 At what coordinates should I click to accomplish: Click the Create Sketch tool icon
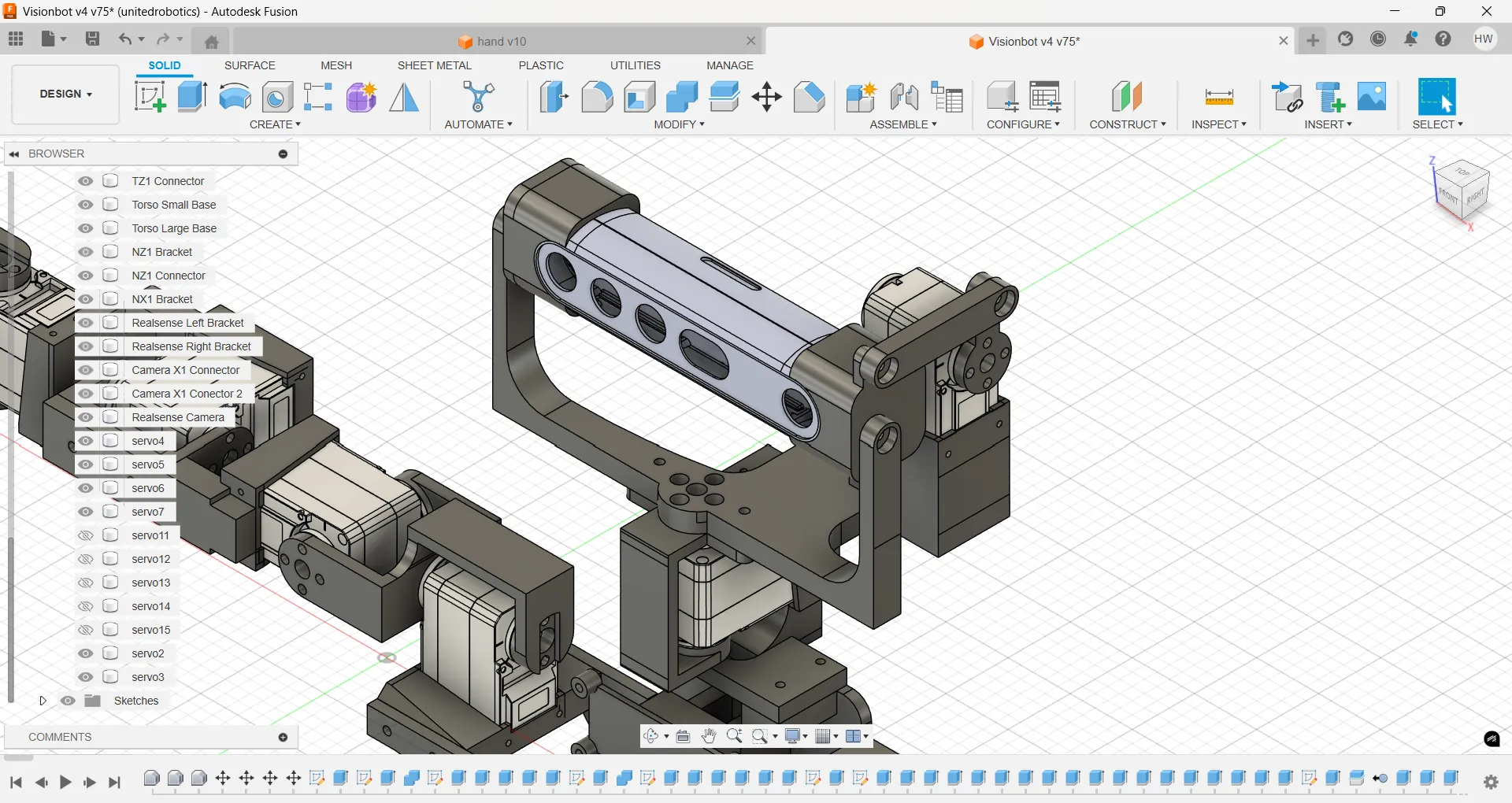(150, 98)
